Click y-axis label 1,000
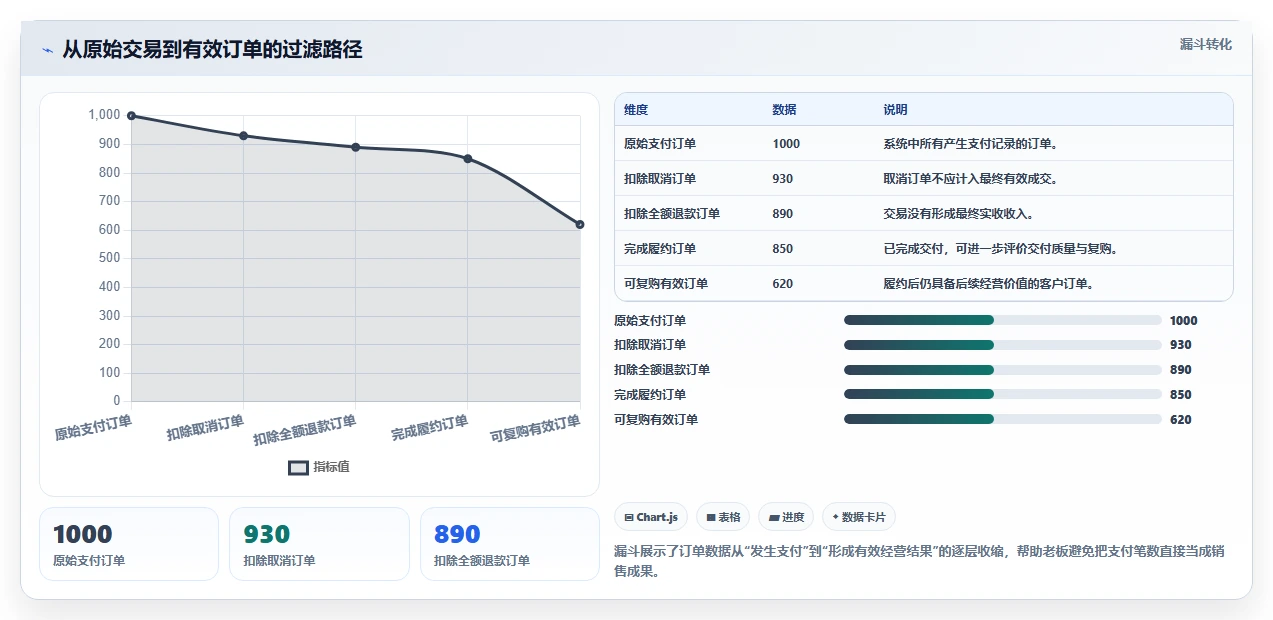Screen dimensions: 1273x620 104,115
